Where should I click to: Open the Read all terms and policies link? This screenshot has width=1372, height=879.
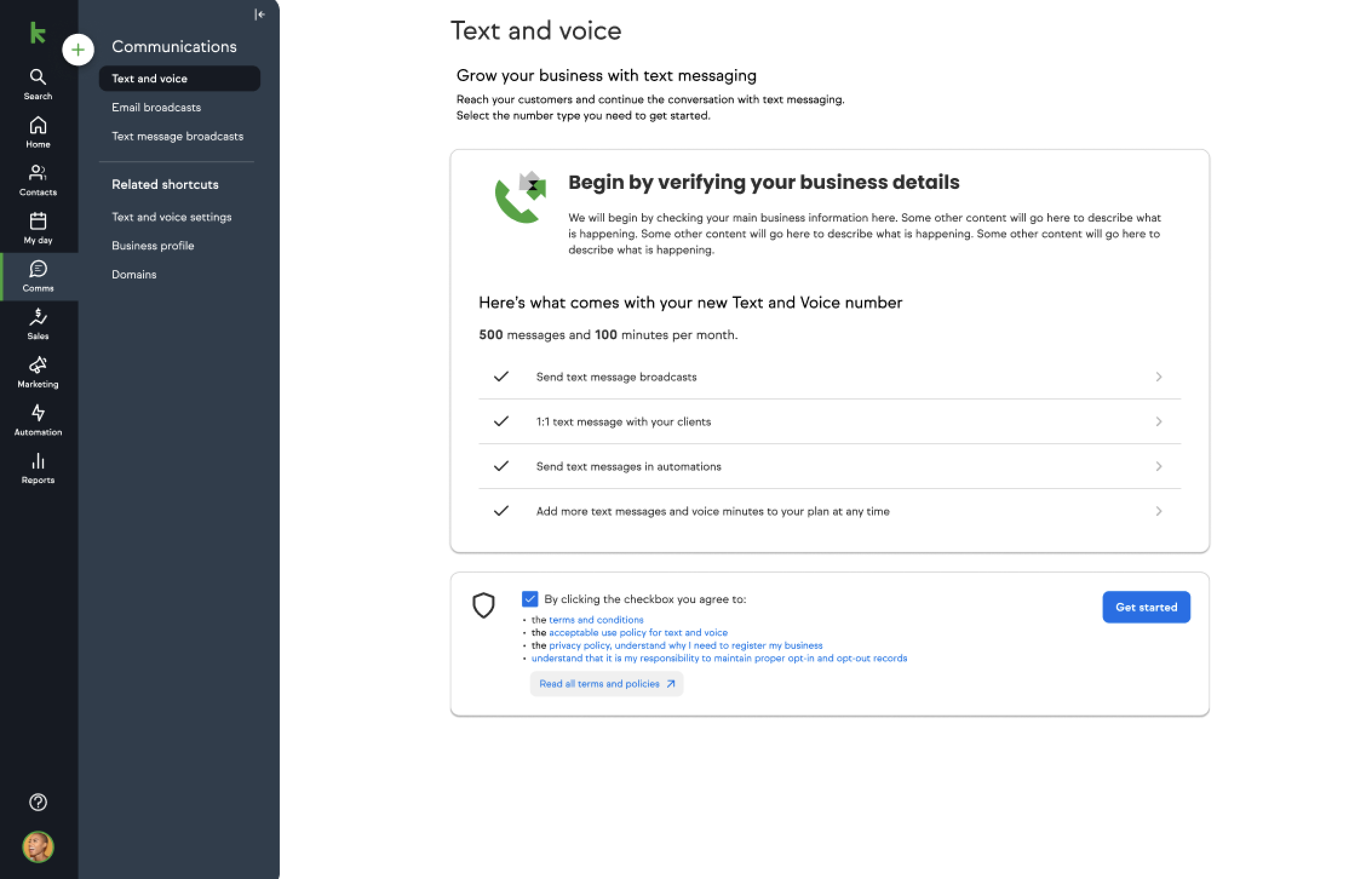(x=606, y=684)
